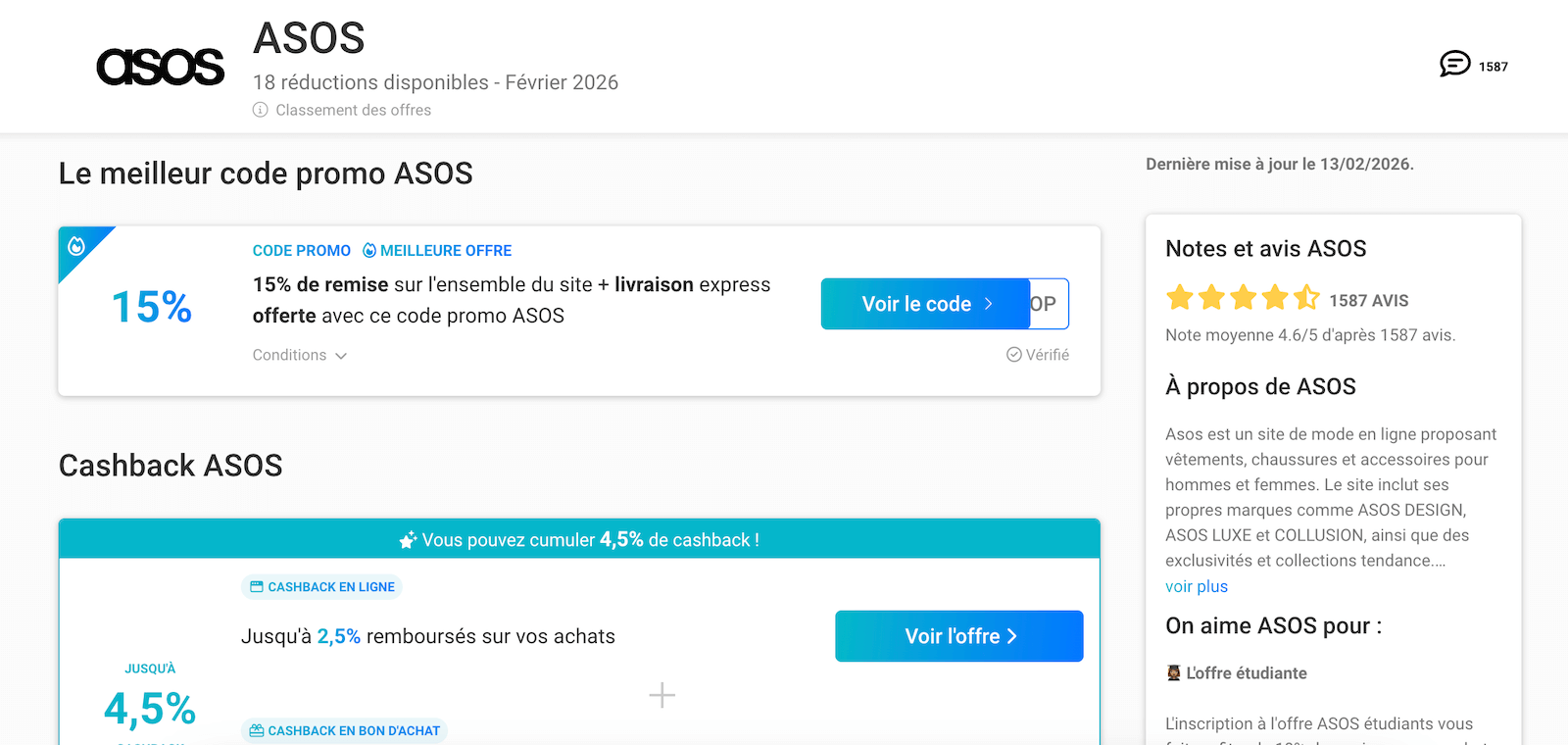Click the ticket icon on CASHBACK EN BON D'ACHAT
The image size is (1568, 745).
point(258,730)
